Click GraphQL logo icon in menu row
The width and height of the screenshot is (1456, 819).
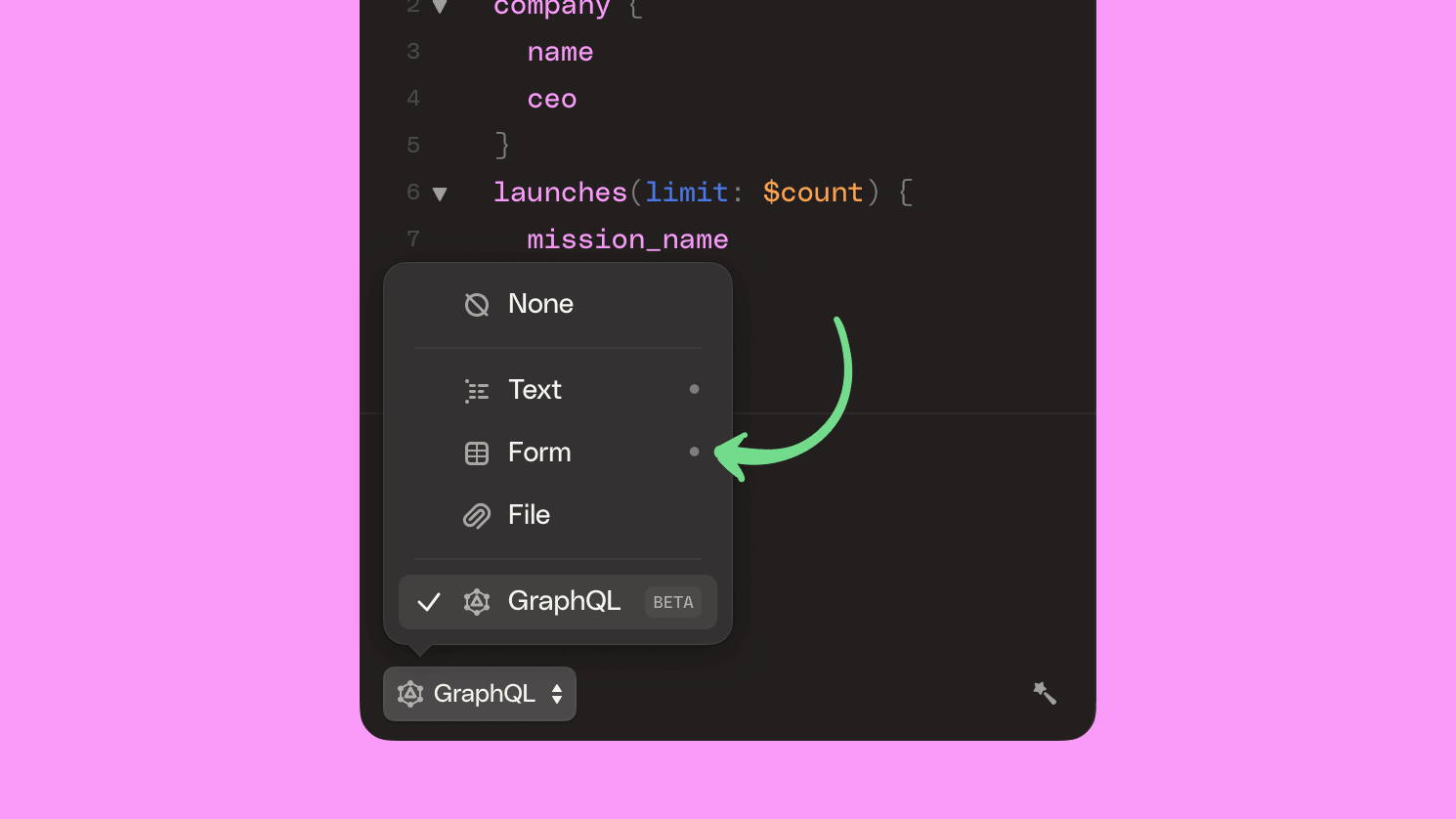click(477, 602)
